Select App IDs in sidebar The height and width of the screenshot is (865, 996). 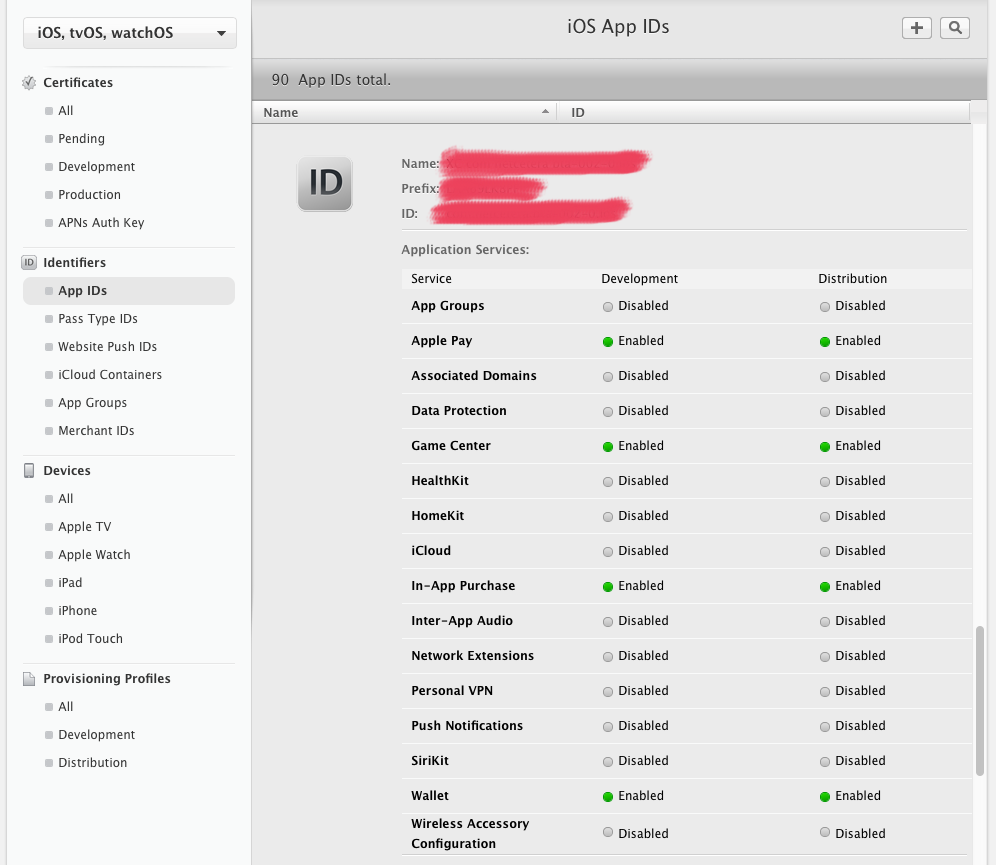[82, 291]
